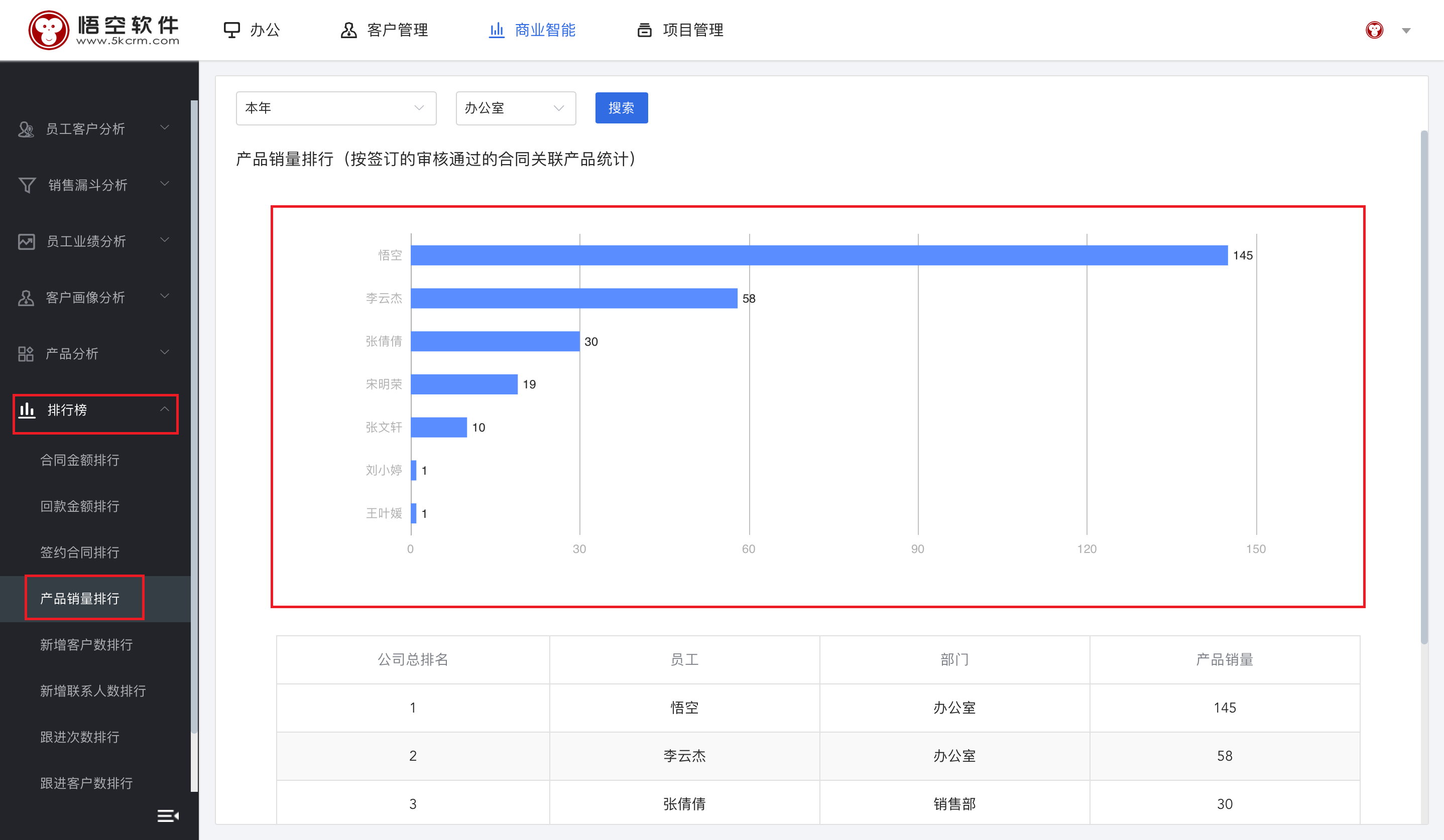Switch to the 商业智能 top tab

coord(532,30)
